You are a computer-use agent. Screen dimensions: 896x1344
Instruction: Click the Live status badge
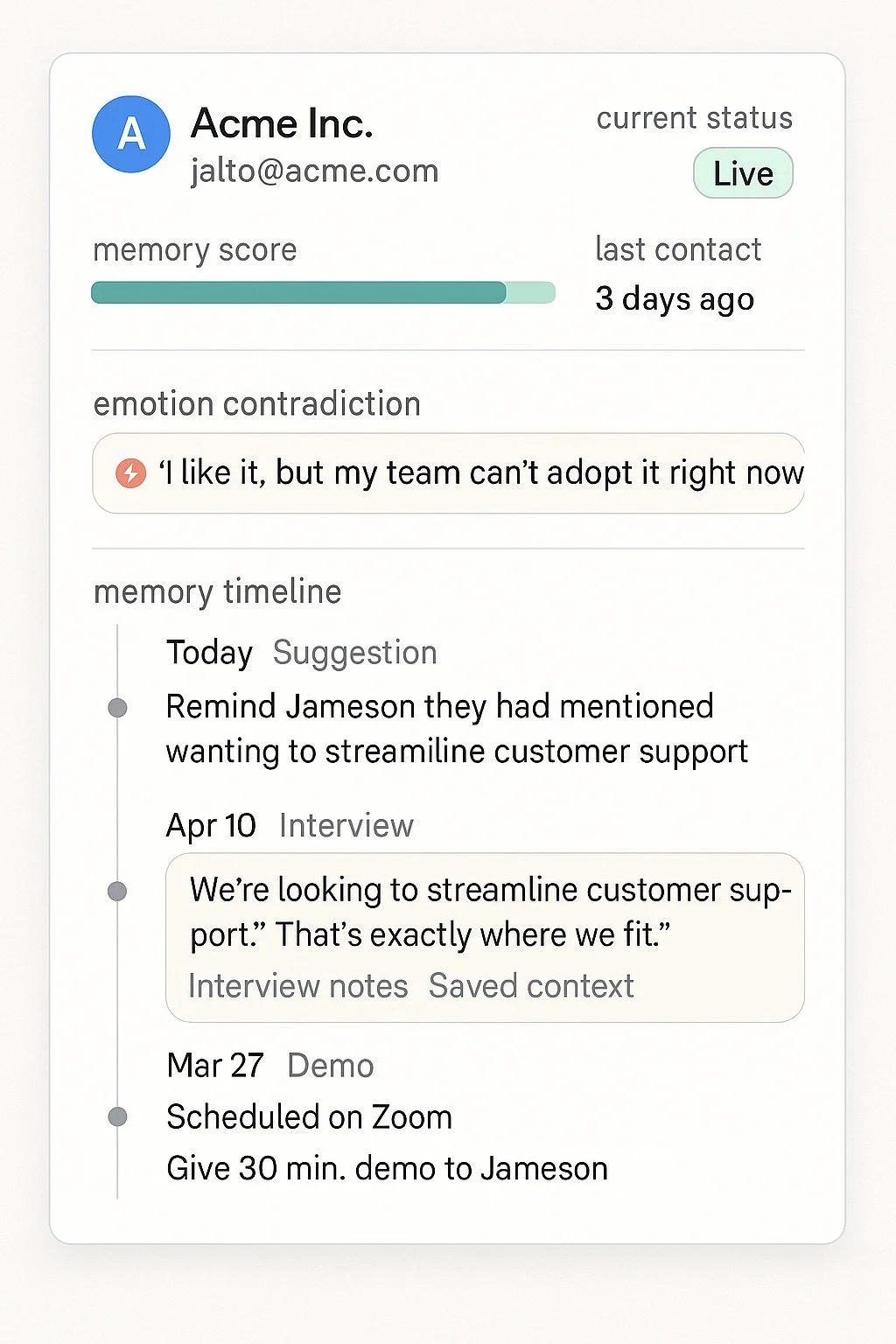point(743,173)
